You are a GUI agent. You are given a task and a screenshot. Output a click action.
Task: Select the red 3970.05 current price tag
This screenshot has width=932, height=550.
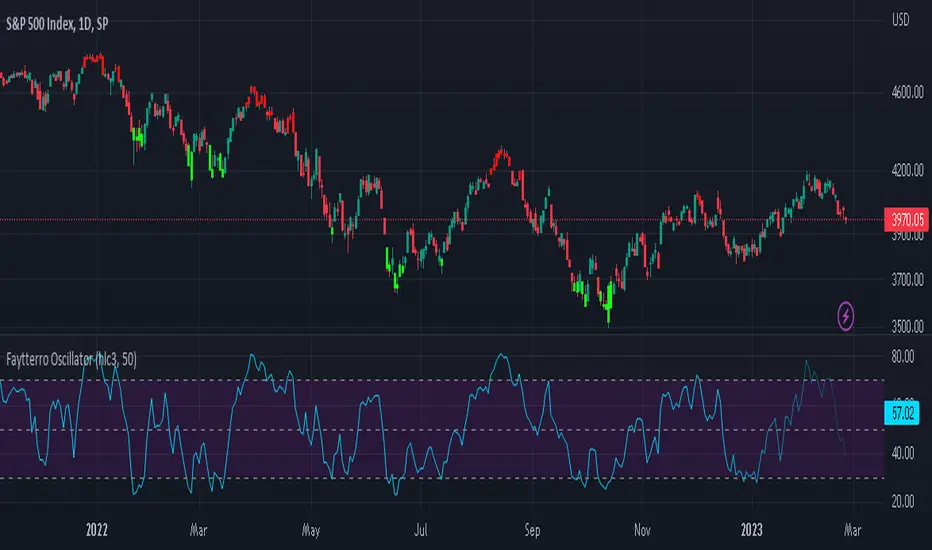[x=906, y=220]
